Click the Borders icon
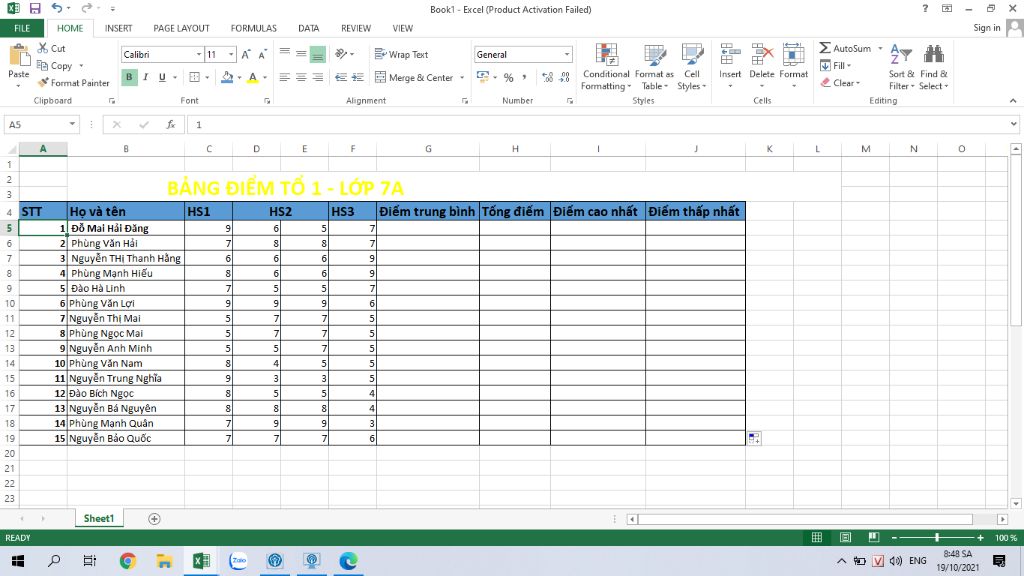 coord(195,77)
